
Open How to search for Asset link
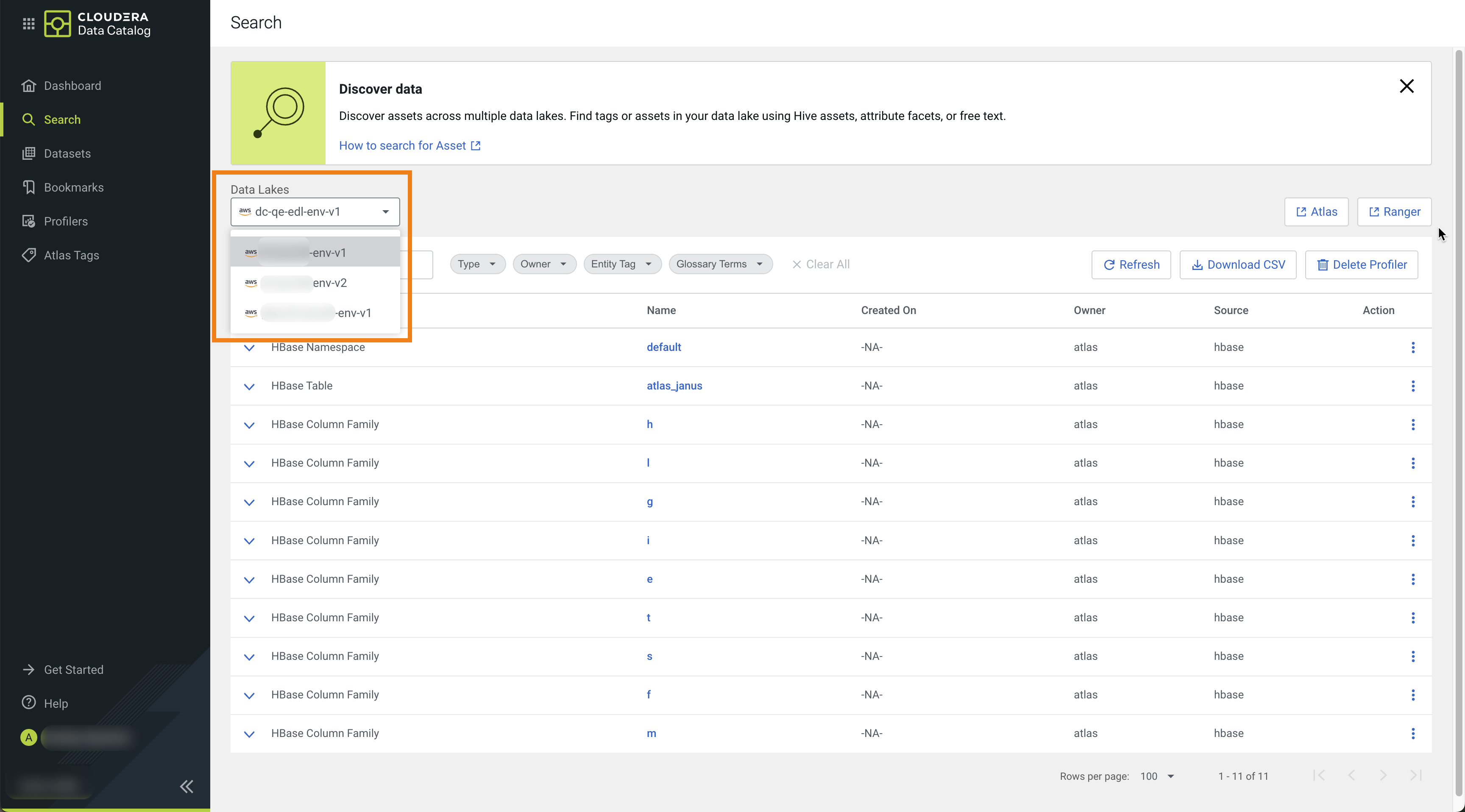[409, 145]
